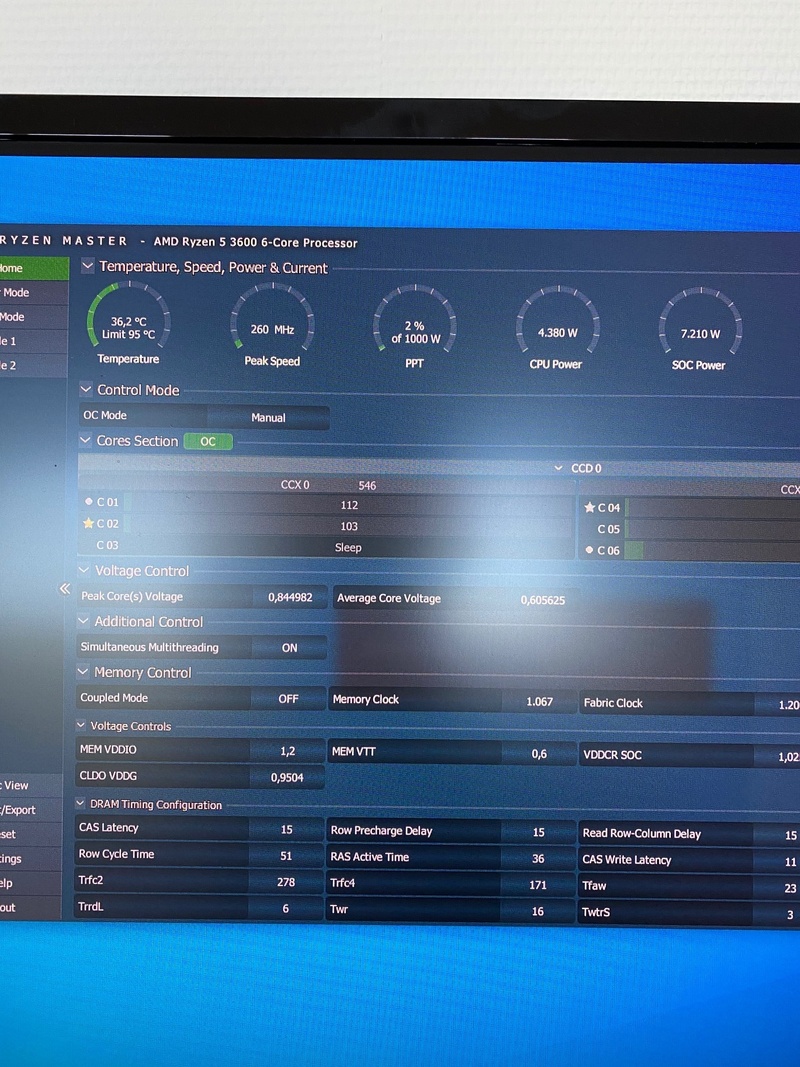Click the CLDO VDDG value 0,9504
Image resolution: width=800 pixels, height=1067 pixels.
[287, 777]
